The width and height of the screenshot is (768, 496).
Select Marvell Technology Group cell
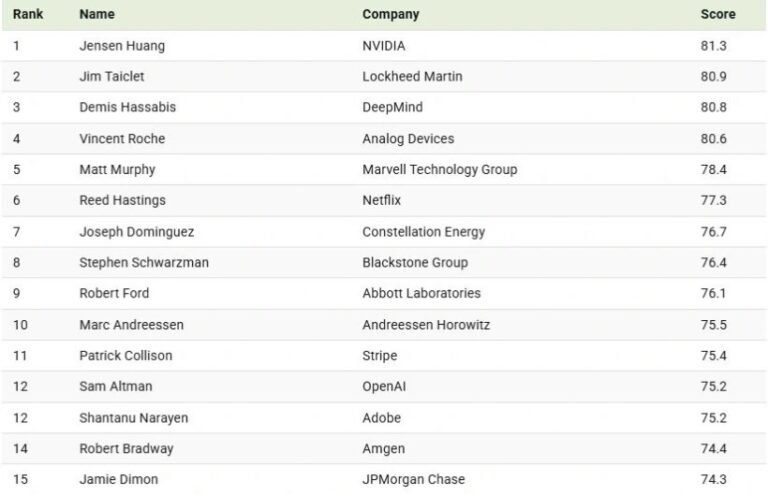pos(440,169)
